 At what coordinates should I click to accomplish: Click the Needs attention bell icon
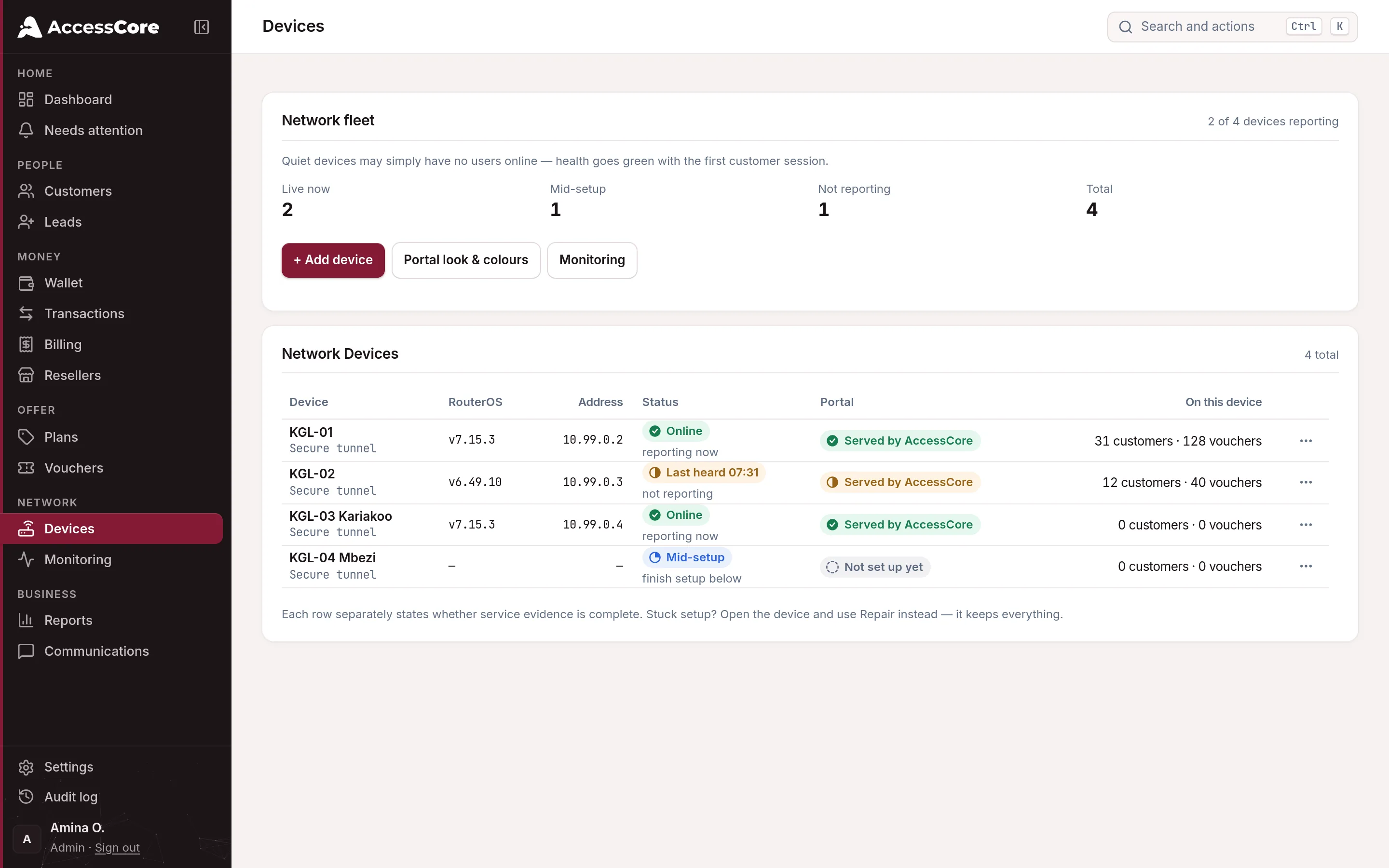26,130
